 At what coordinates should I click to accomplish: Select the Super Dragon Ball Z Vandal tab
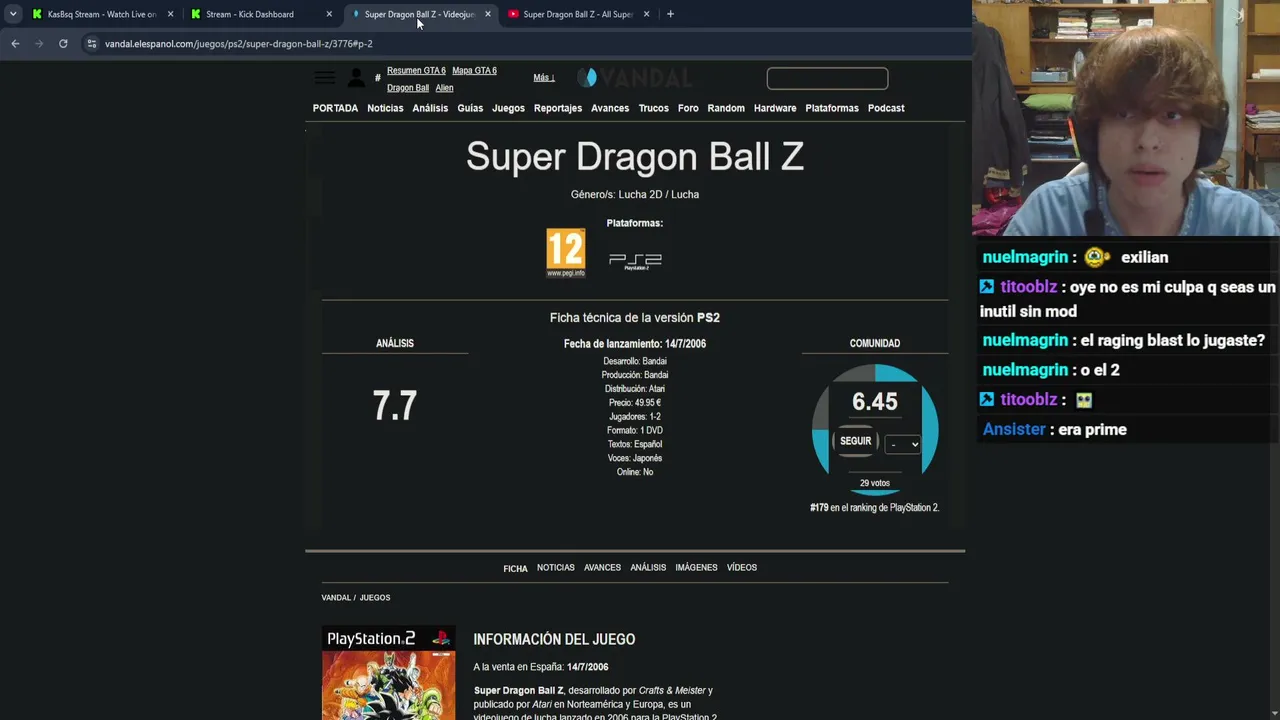coord(419,14)
